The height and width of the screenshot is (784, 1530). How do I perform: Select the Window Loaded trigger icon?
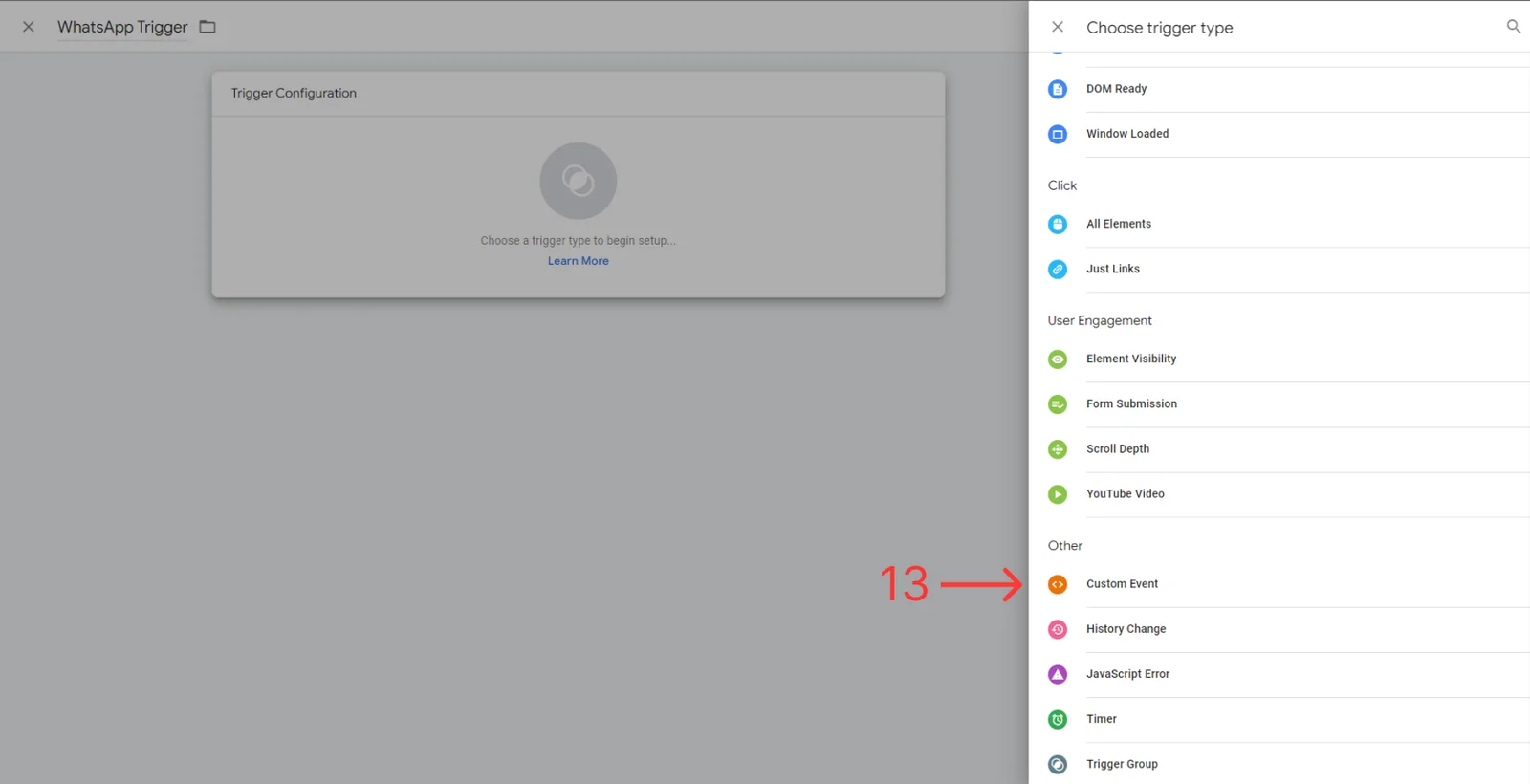(1057, 134)
